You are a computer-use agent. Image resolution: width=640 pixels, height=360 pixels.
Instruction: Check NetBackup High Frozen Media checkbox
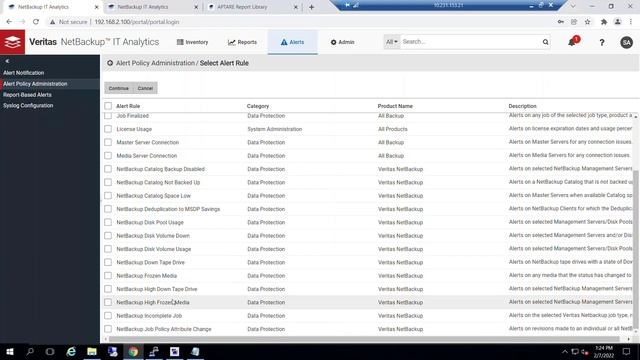[x=108, y=302]
